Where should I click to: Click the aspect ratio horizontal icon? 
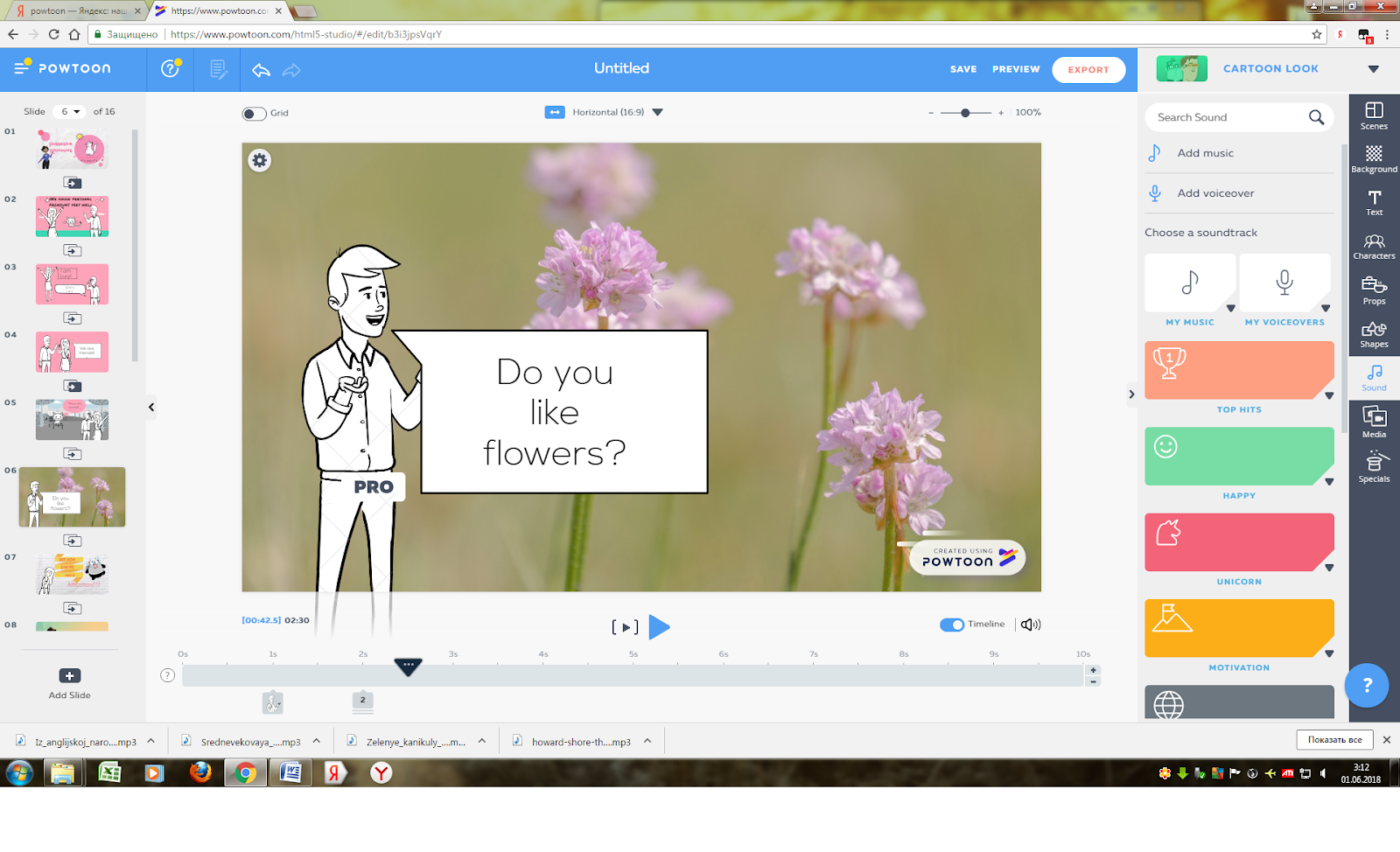pyautogui.click(x=555, y=112)
